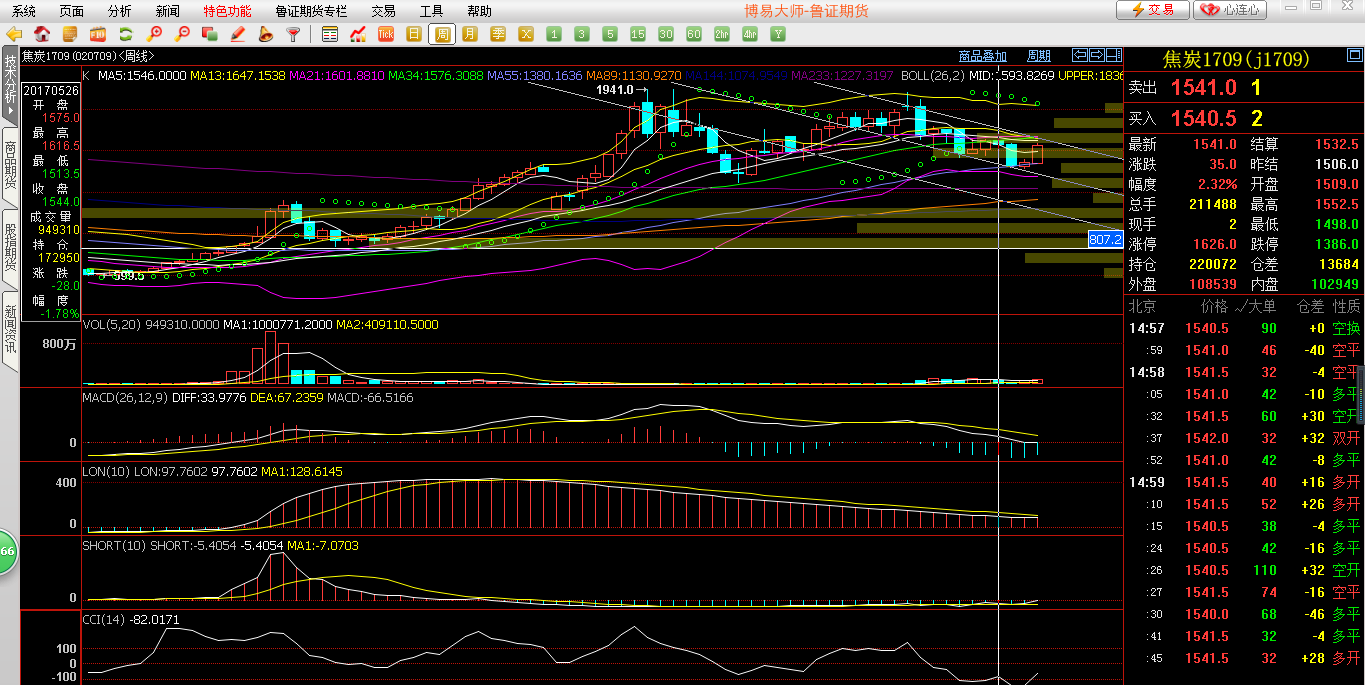The image size is (1365, 685).
Task: Click the 心连心 button
Action: [1231, 10]
